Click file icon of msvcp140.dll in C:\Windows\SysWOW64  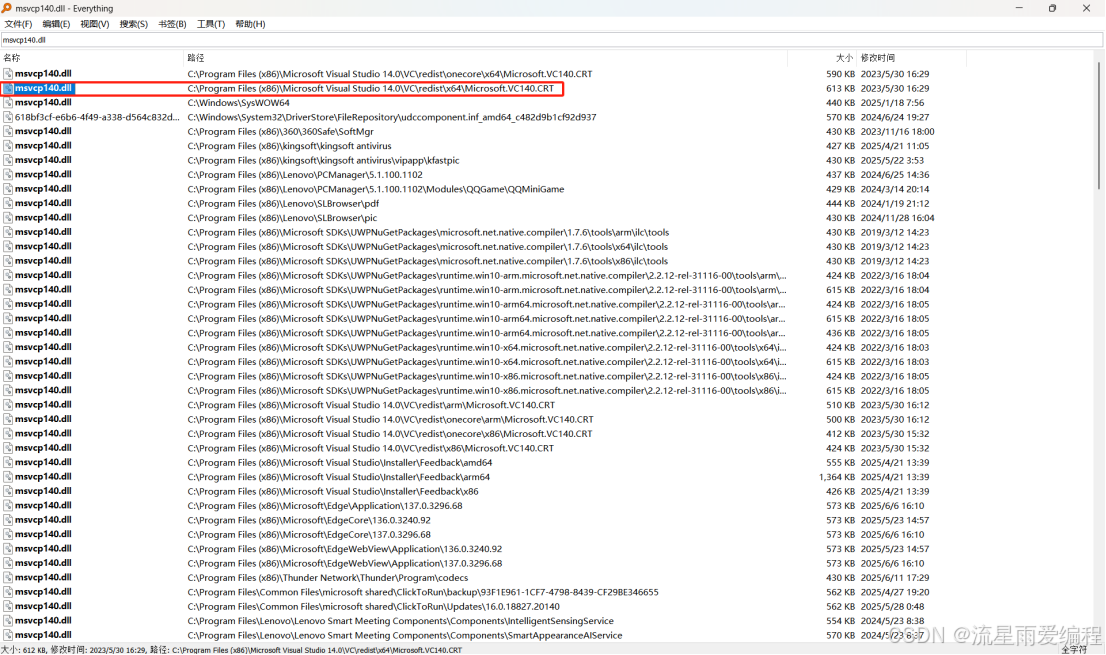pyautogui.click(x=8, y=102)
